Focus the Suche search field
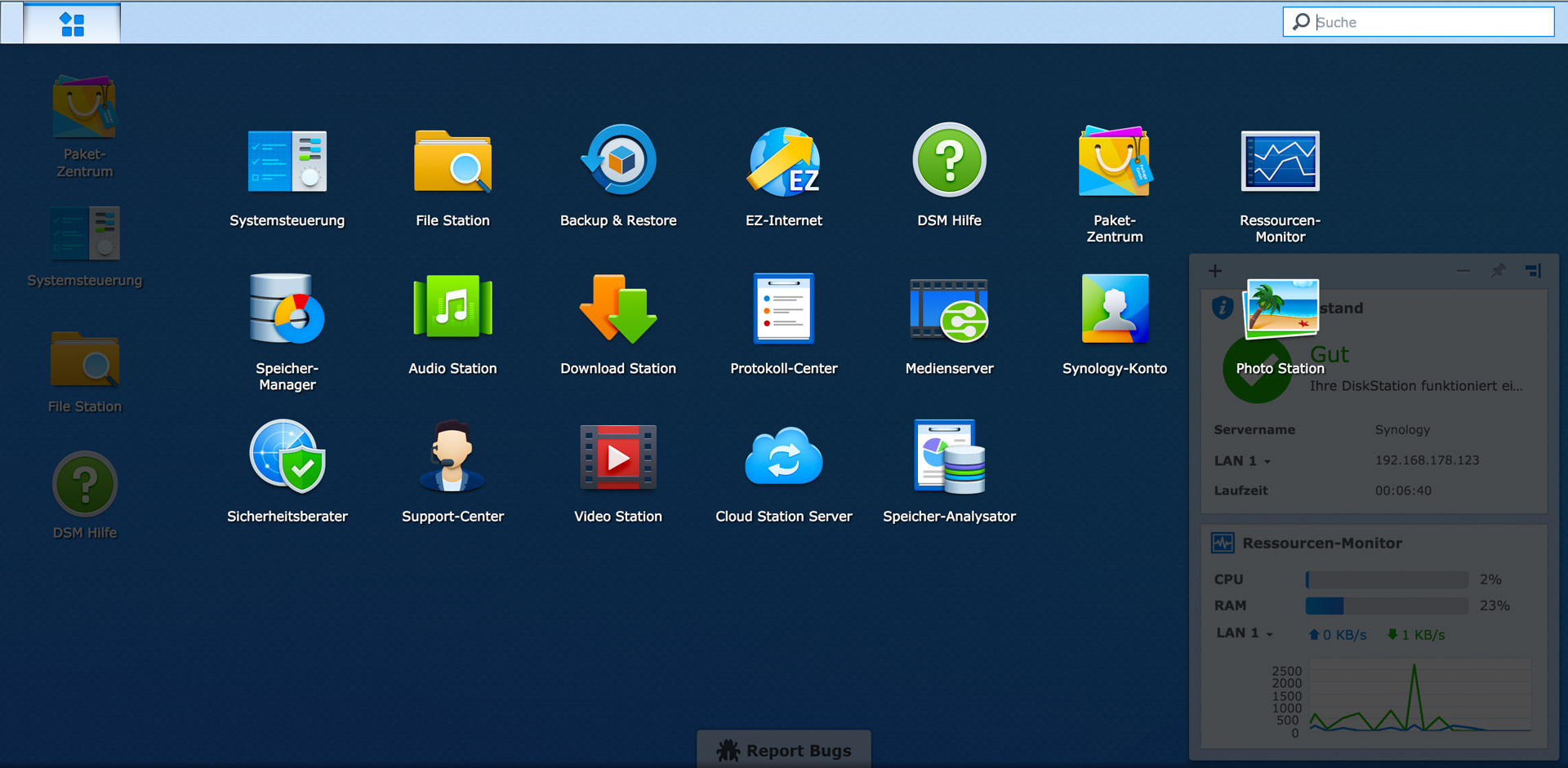1568x768 pixels. click(x=1419, y=22)
